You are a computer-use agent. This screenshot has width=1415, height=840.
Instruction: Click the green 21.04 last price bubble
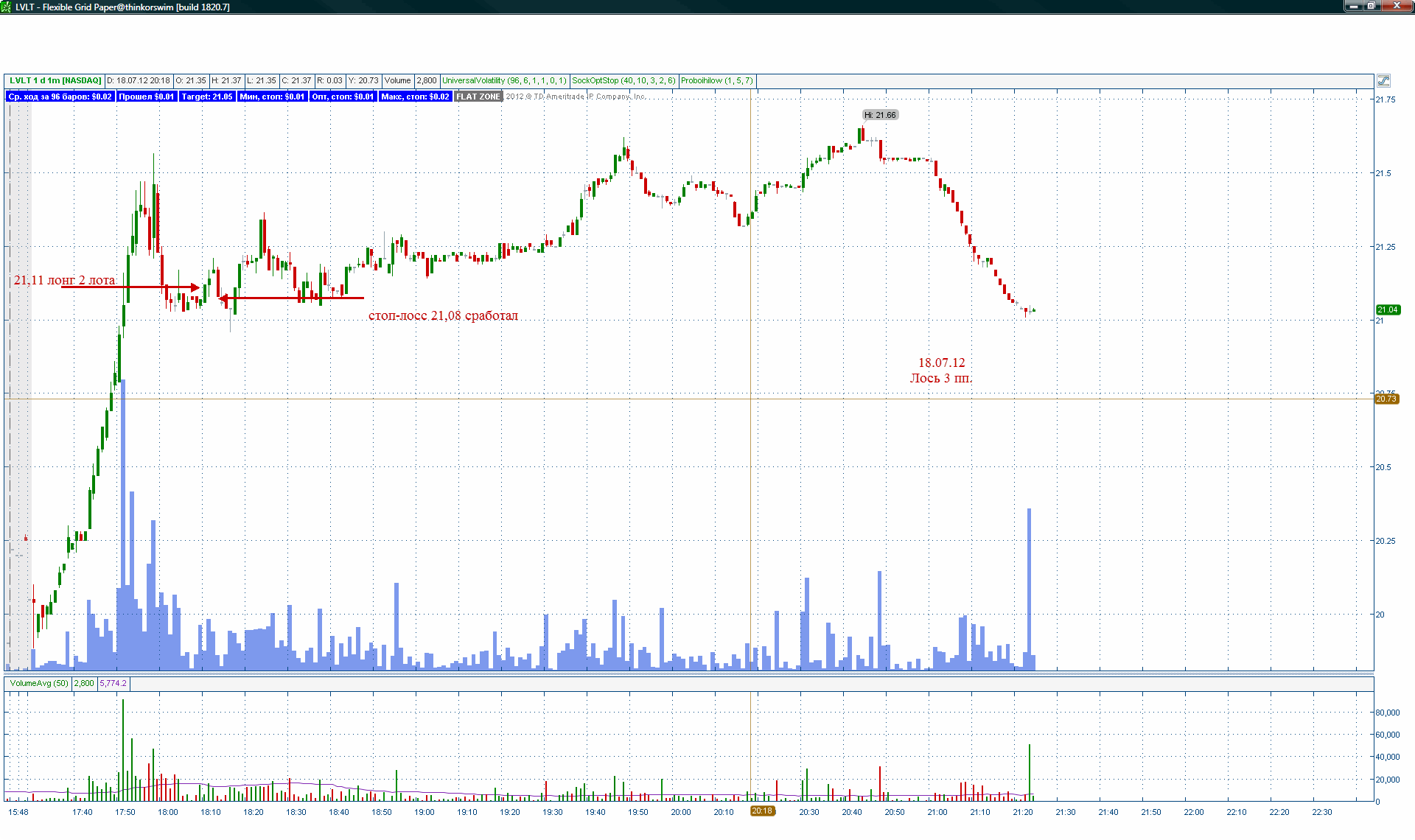(1388, 310)
